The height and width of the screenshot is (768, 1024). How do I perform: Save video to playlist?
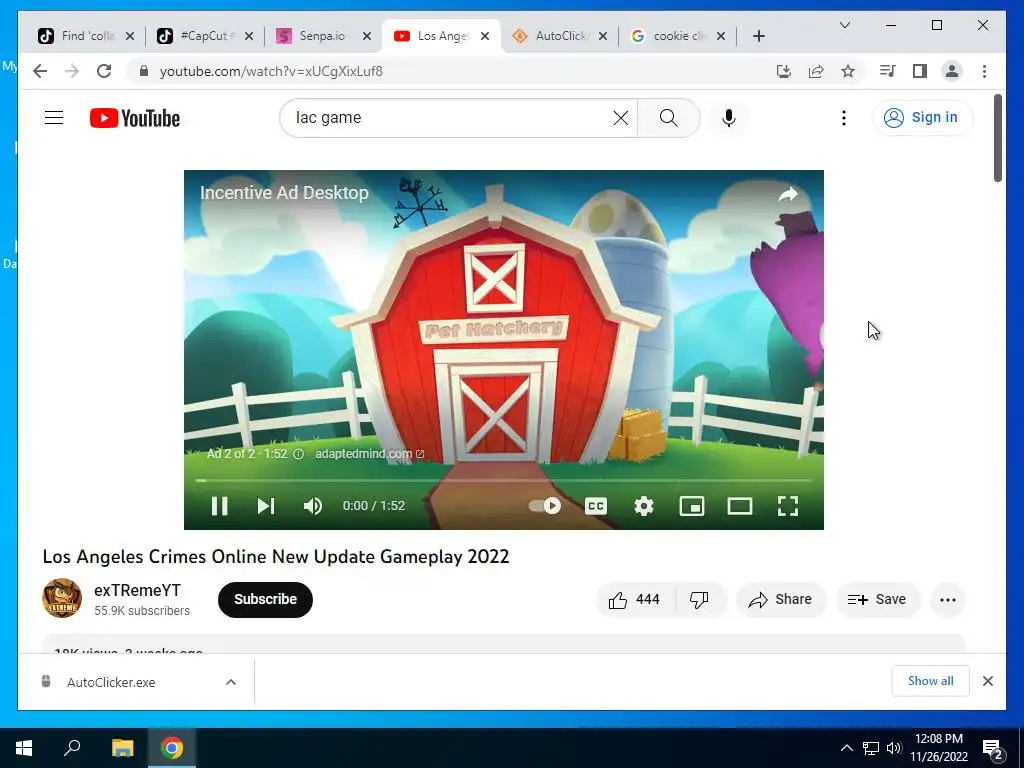(x=877, y=600)
